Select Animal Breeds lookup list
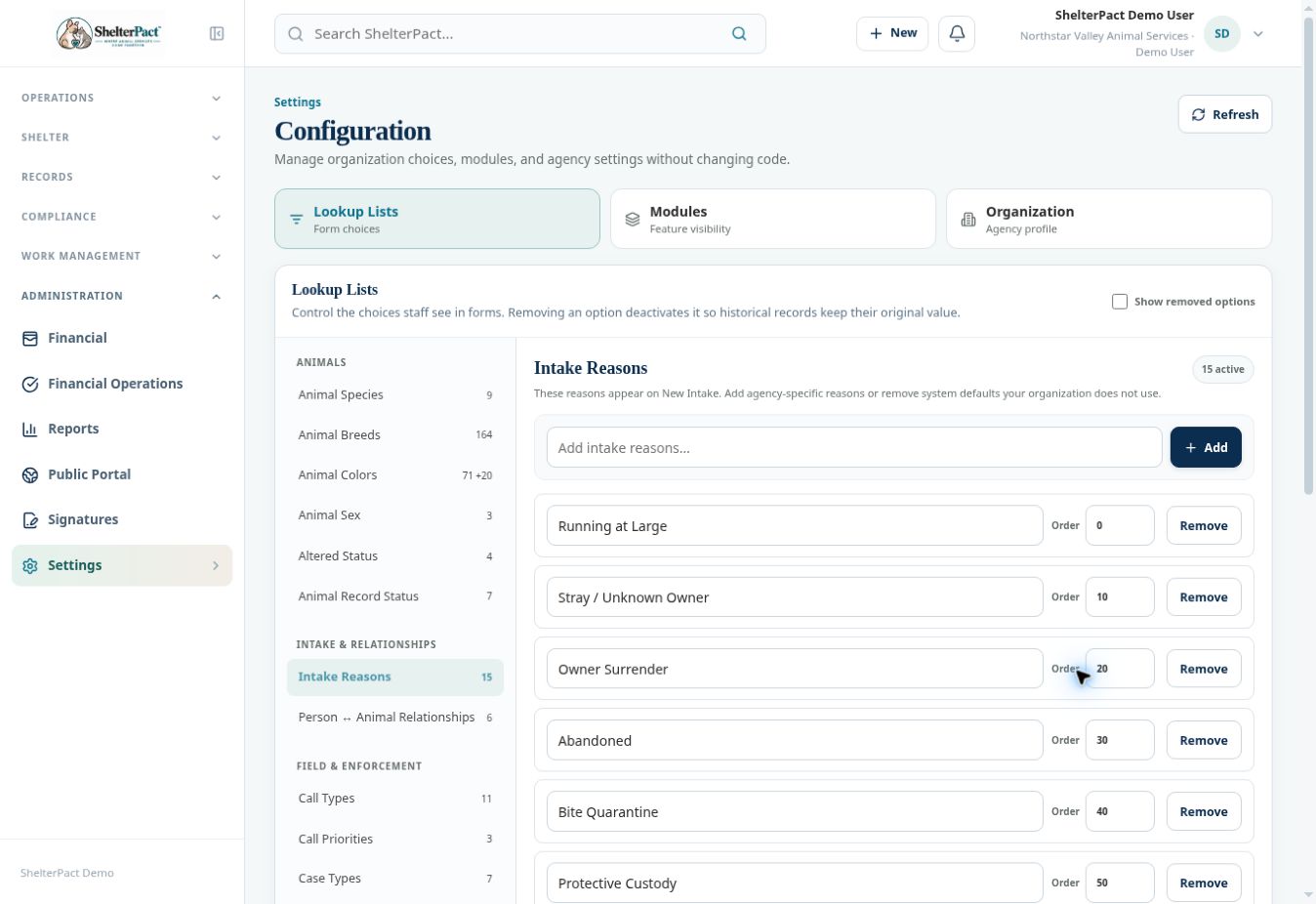This screenshot has width=1316, height=904. pyautogui.click(x=395, y=435)
